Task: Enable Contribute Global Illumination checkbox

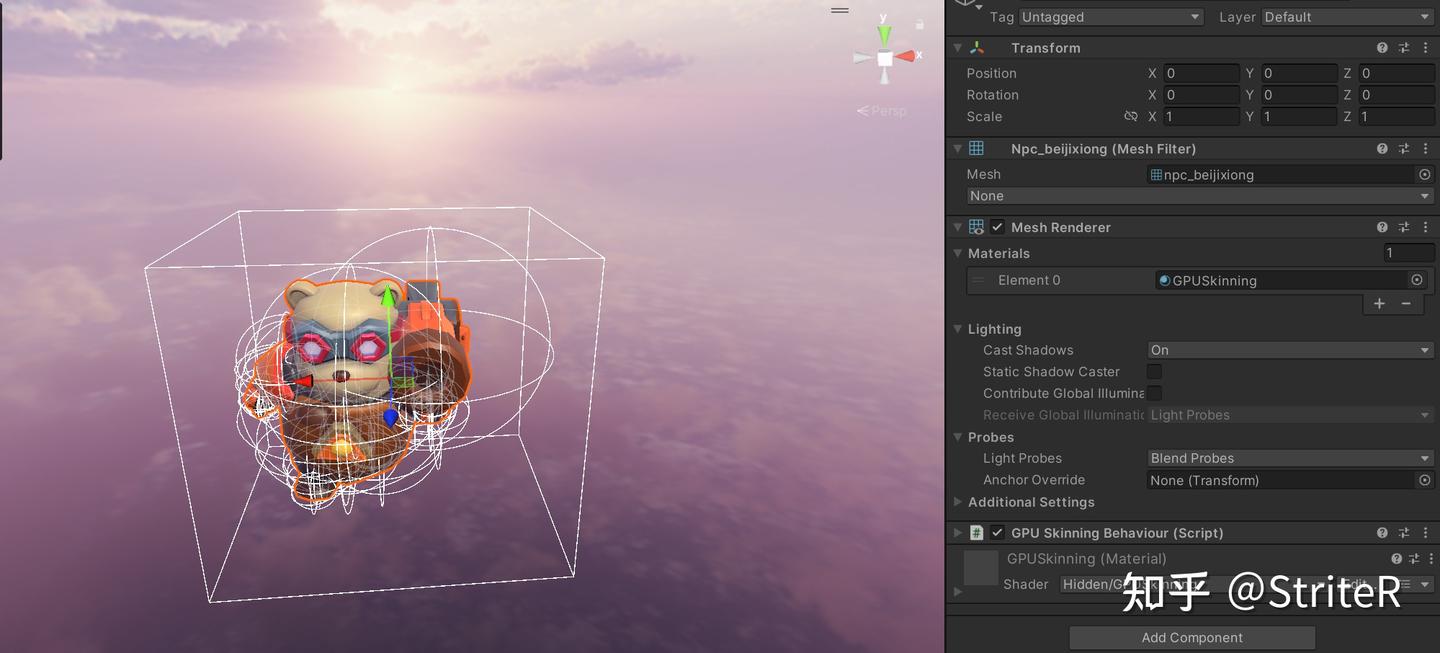Action: point(1154,393)
